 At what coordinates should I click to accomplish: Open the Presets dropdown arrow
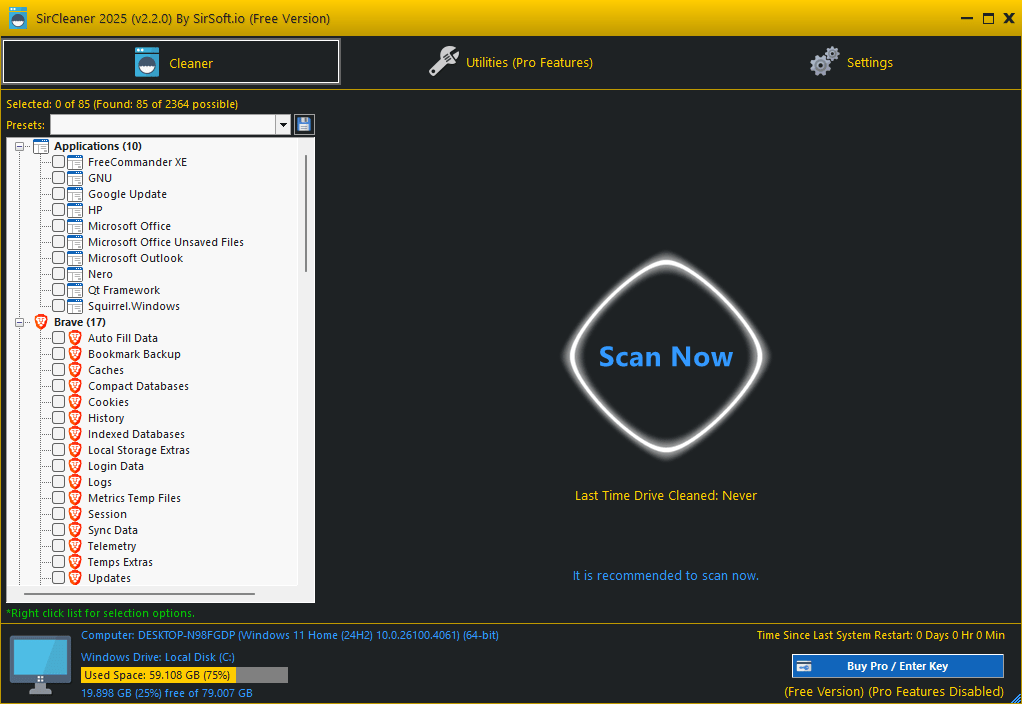pyautogui.click(x=283, y=125)
